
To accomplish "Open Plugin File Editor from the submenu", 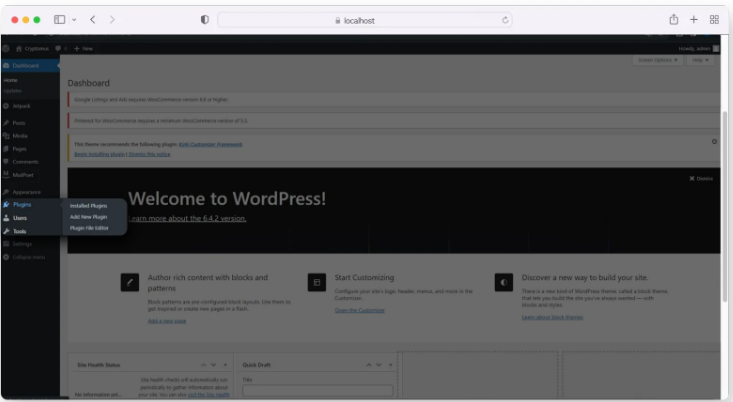I will point(89,228).
